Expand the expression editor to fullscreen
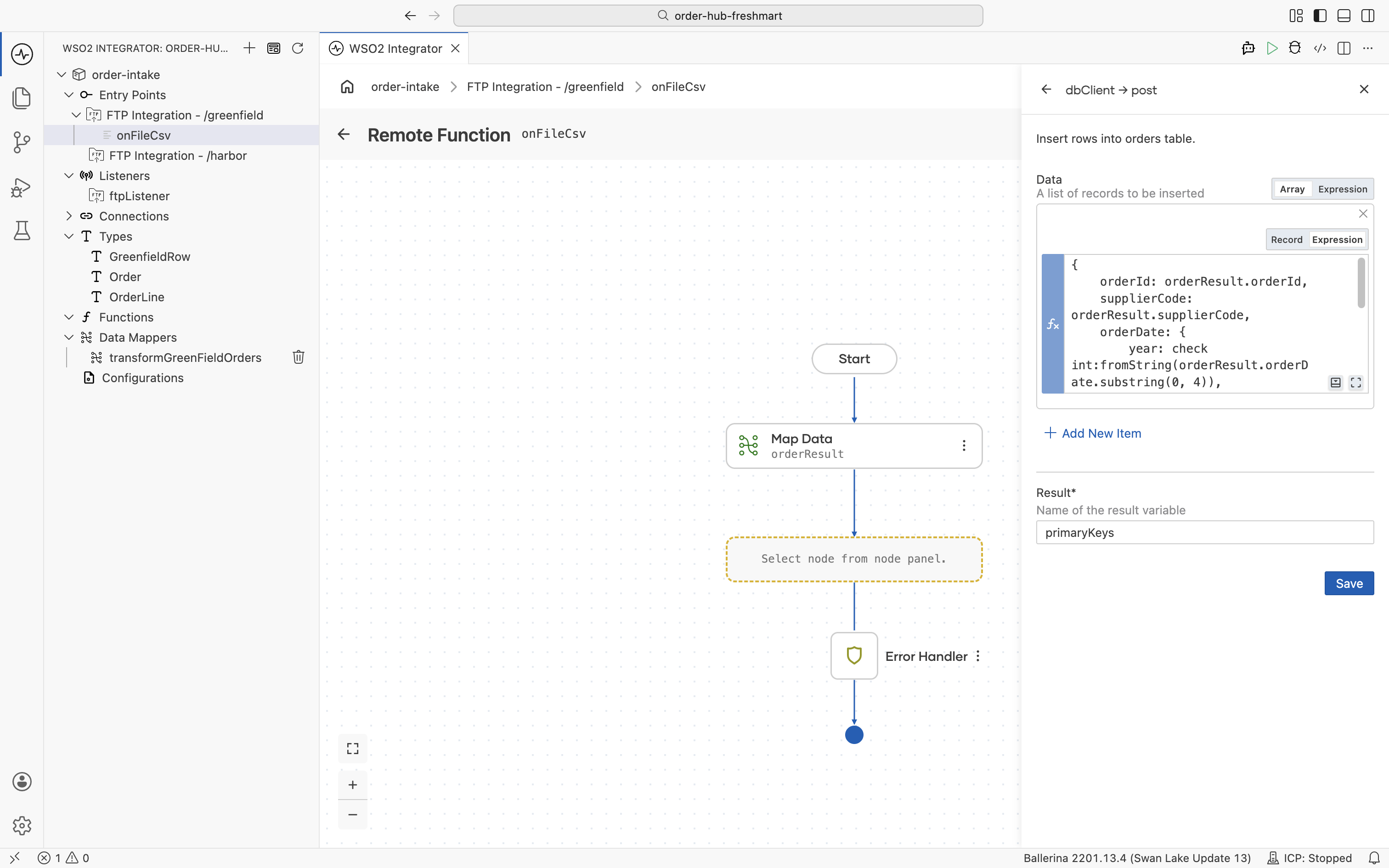Image resolution: width=1389 pixels, height=868 pixels. 1356,383
